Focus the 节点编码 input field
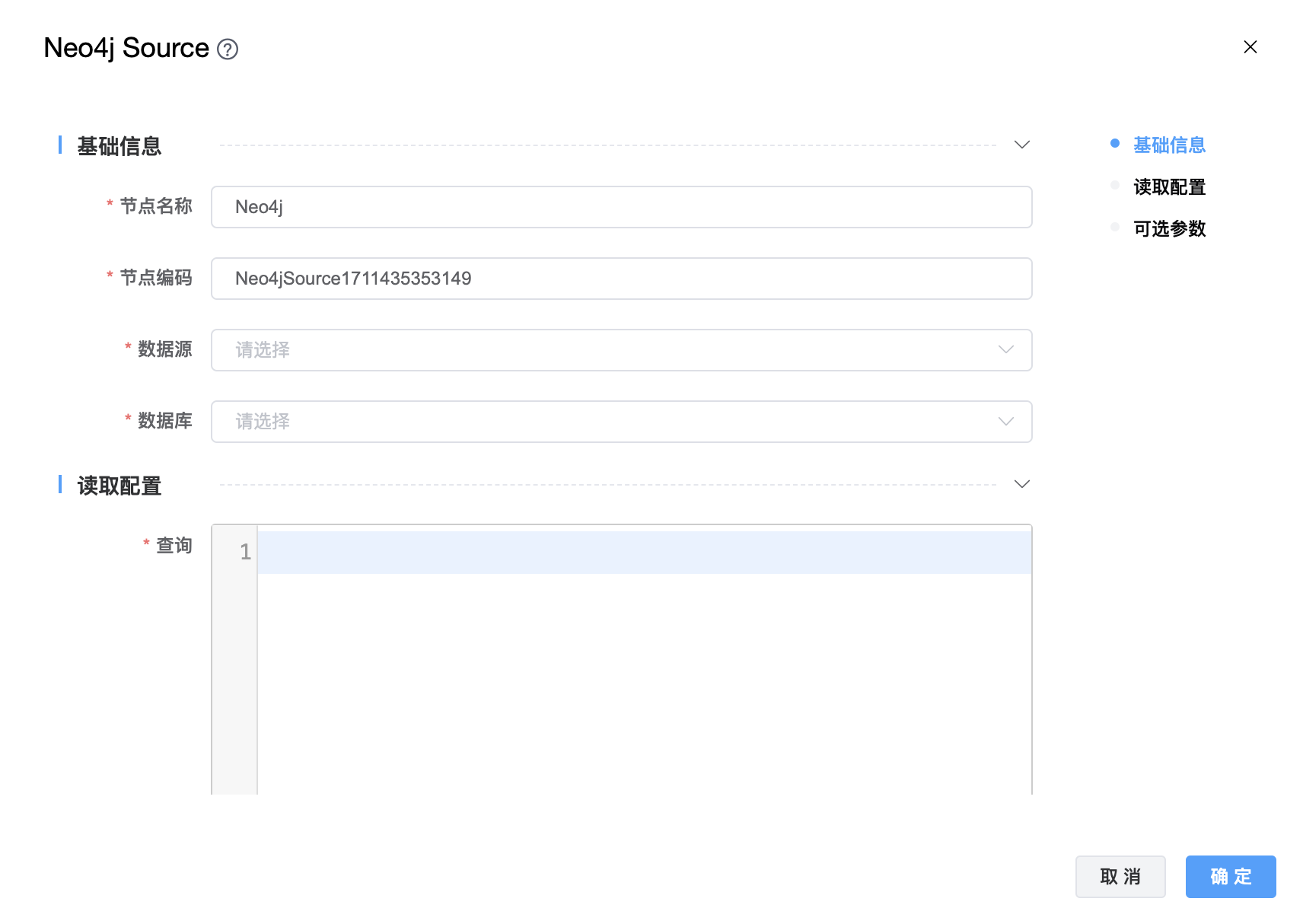The height and width of the screenshot is (924, 1303). (x=620, y=279)
